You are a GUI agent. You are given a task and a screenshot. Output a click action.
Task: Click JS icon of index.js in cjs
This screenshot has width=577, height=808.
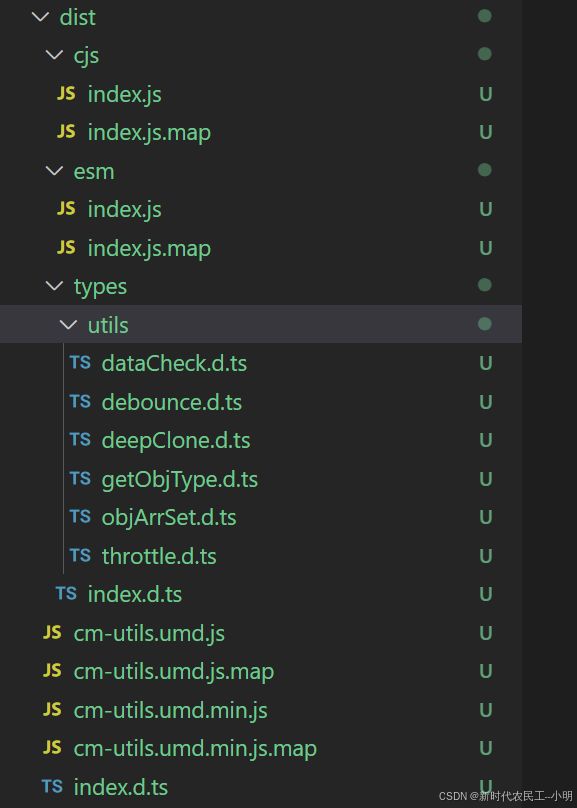pos(66,94)
